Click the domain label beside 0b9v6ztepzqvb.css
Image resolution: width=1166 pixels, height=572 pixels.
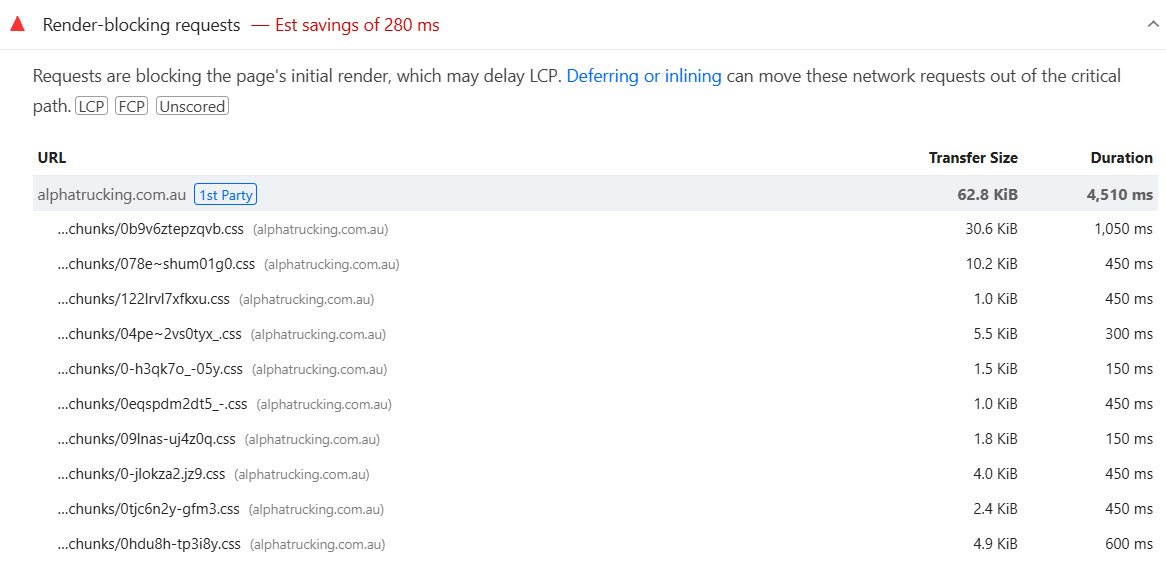click(321, 230)
